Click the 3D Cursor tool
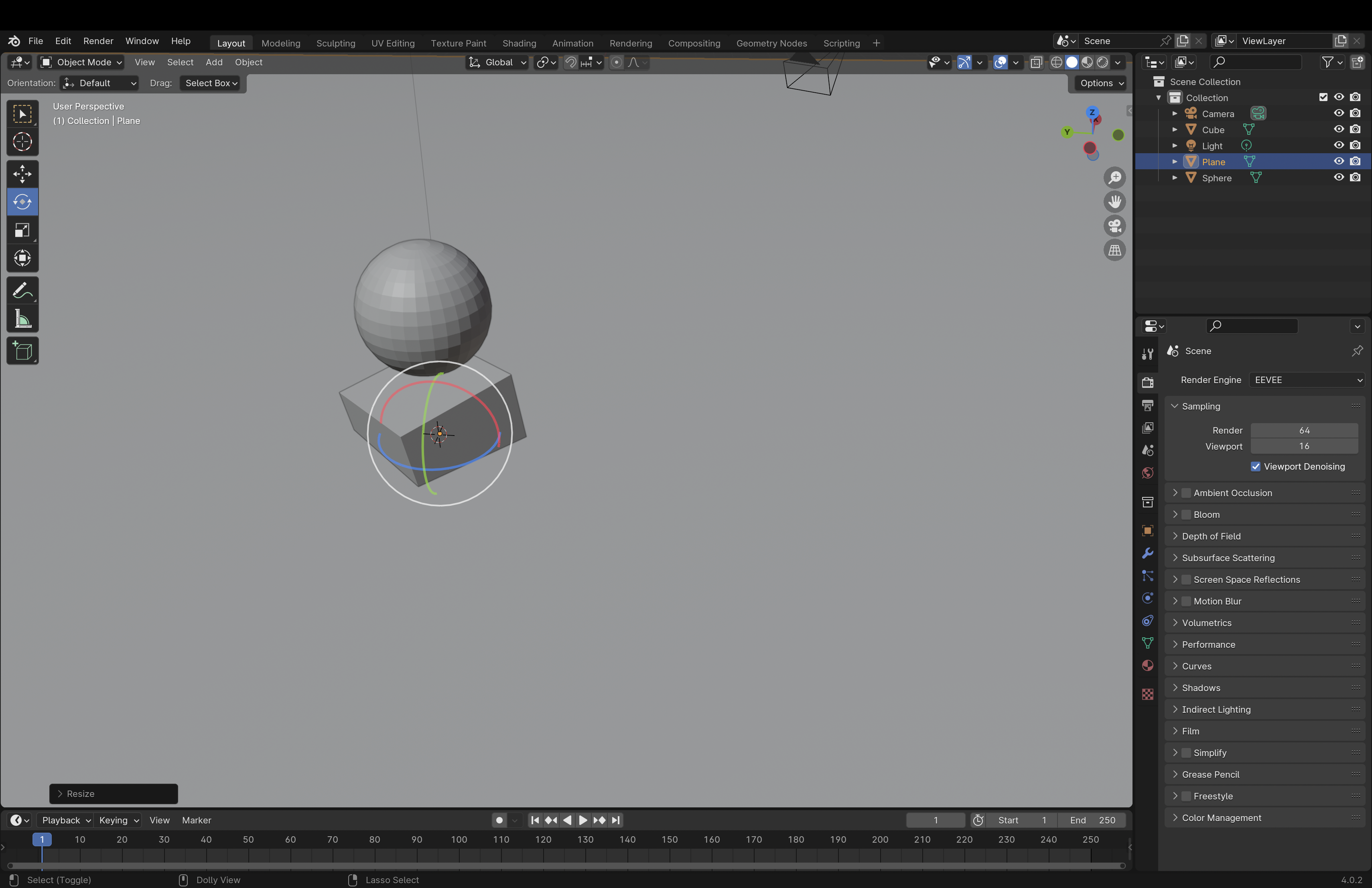Viewport: 1372px width, 888px height. (22, 142)
